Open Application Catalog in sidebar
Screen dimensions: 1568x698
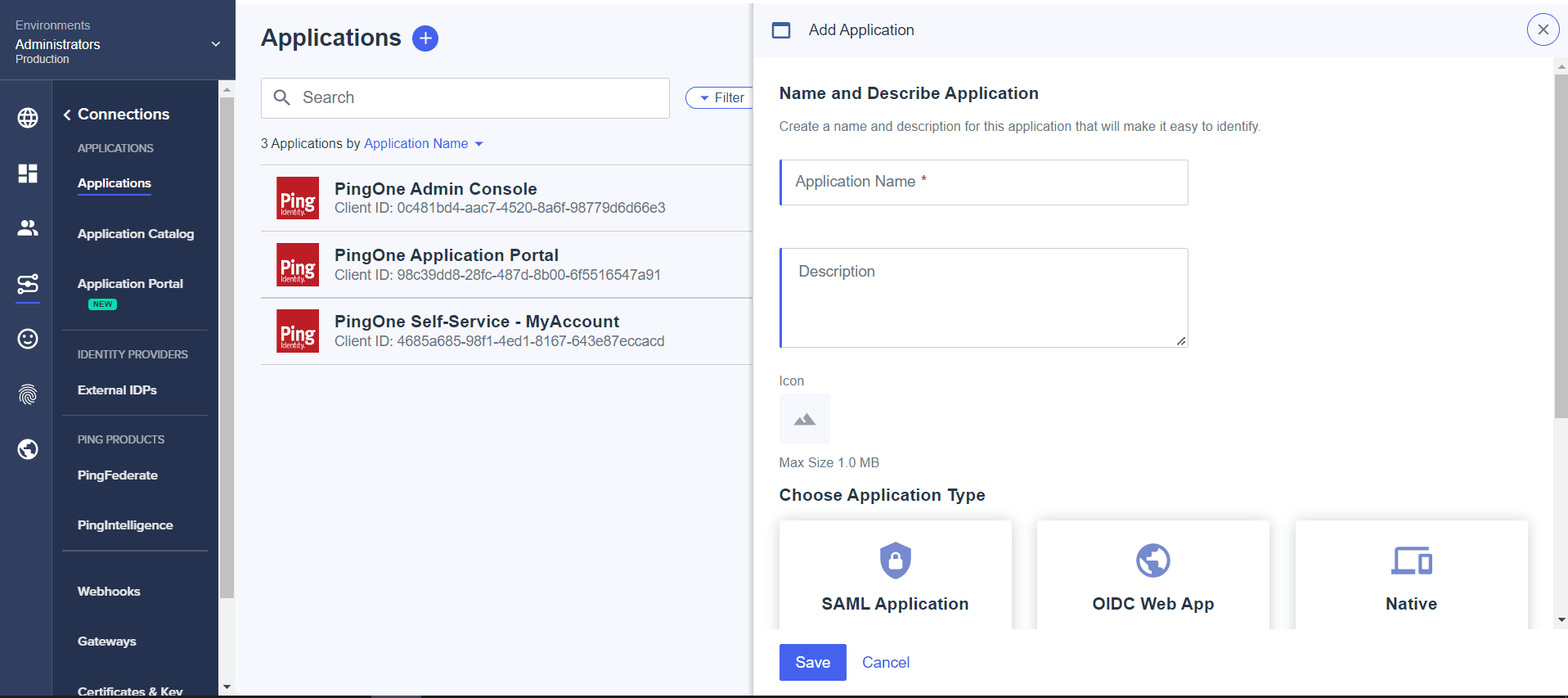[x=136, y=234]
